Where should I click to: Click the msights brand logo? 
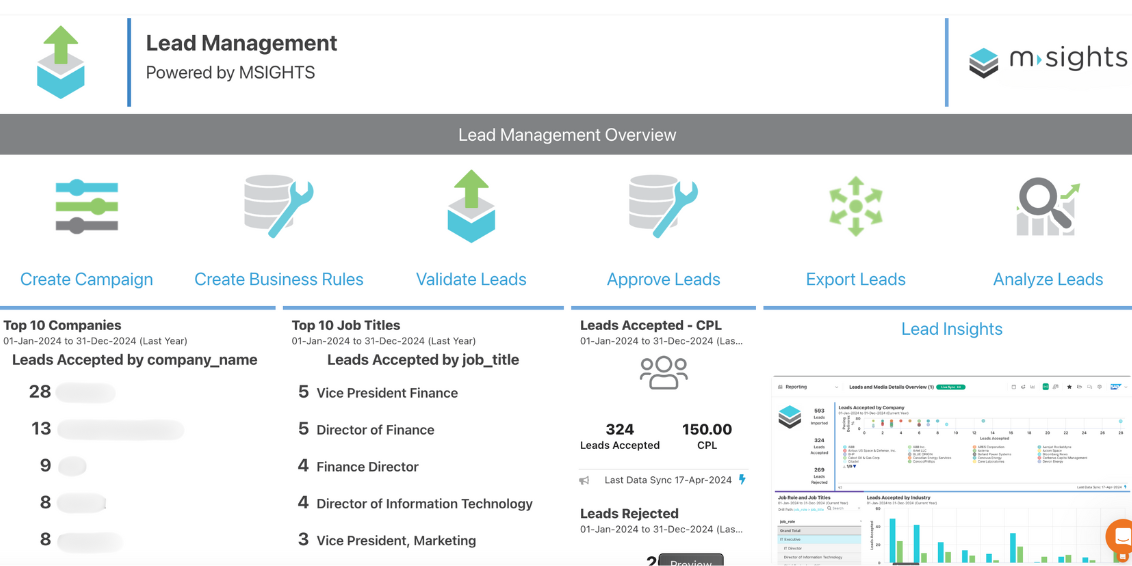1047,61
